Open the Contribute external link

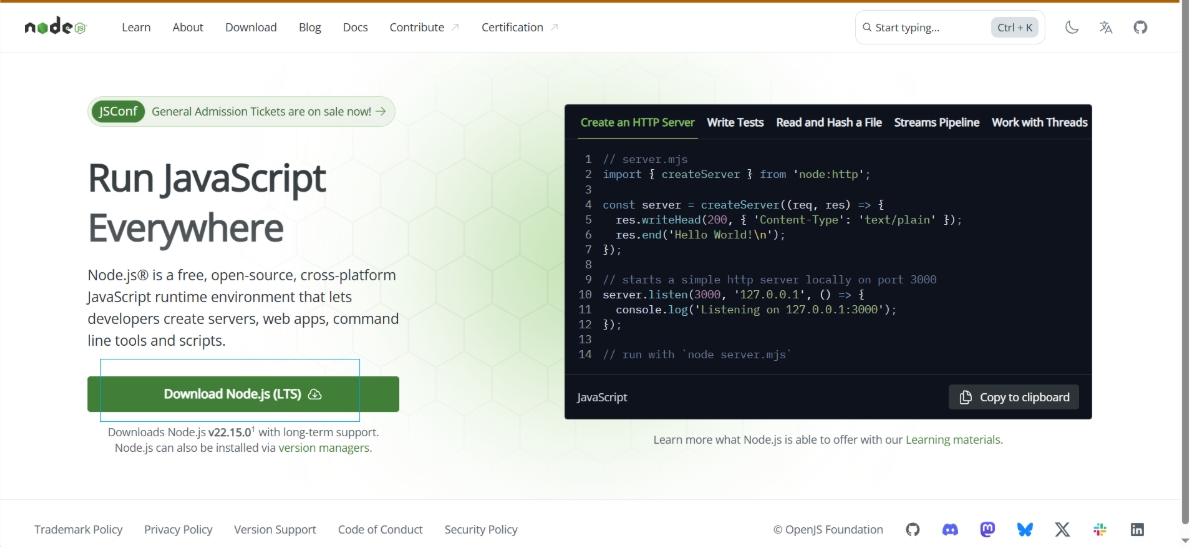click(x=424, y=27)
